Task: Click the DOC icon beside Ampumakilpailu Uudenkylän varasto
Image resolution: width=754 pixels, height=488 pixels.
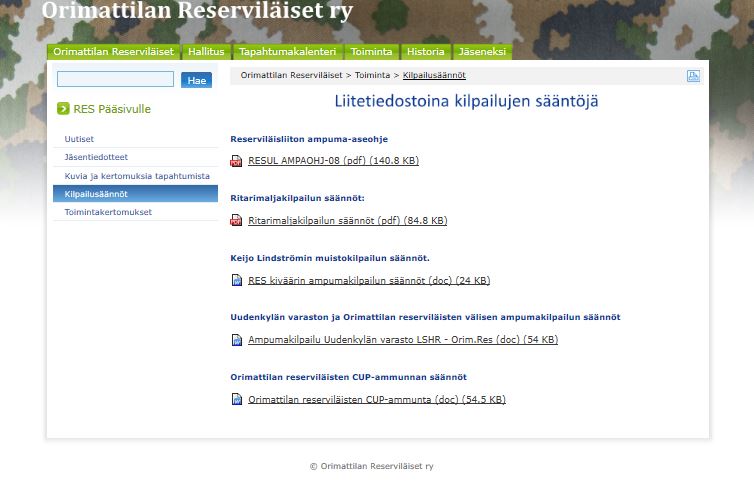Action: point(236,340)
